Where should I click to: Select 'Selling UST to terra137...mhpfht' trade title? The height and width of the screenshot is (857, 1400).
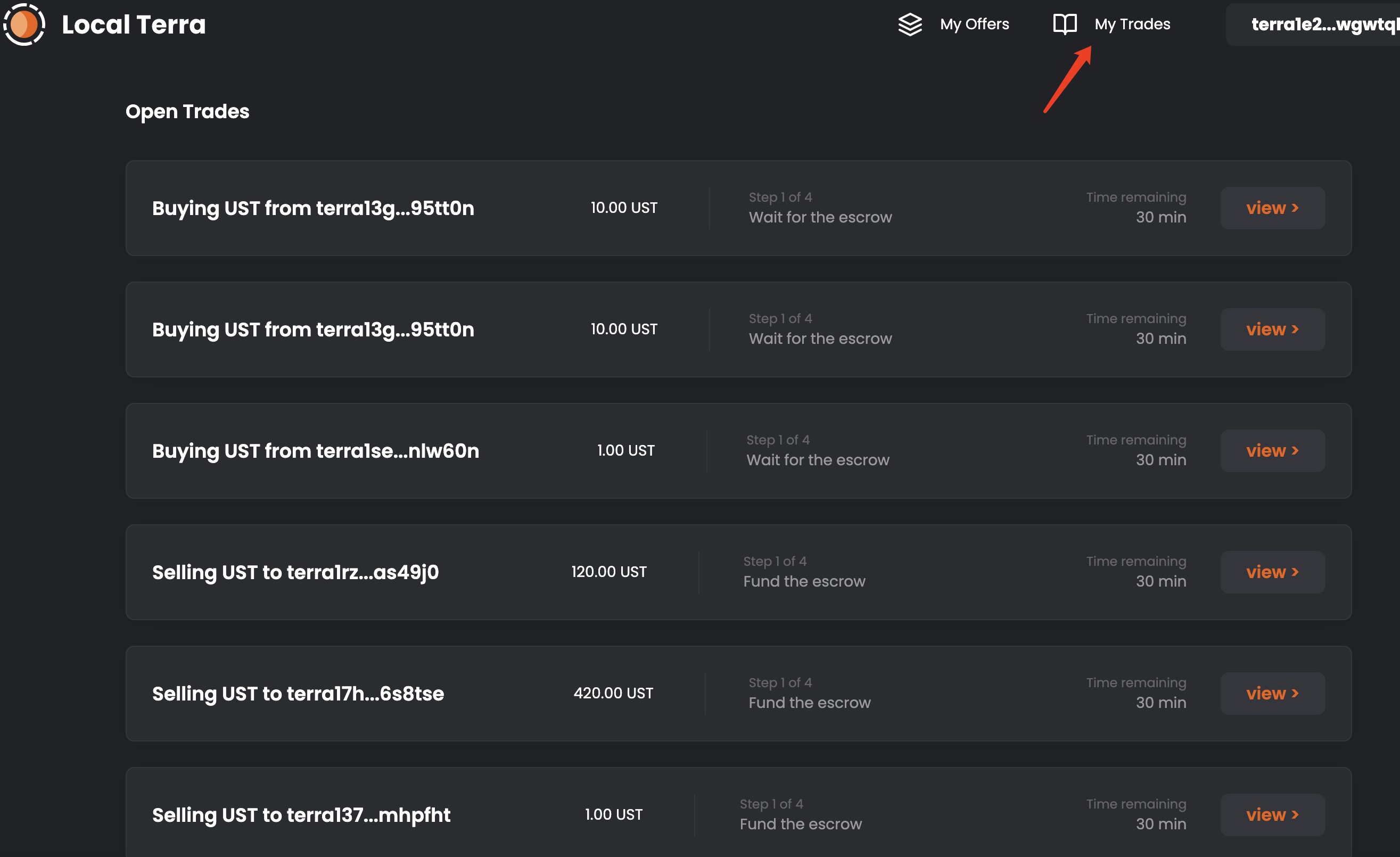[301, 815]
